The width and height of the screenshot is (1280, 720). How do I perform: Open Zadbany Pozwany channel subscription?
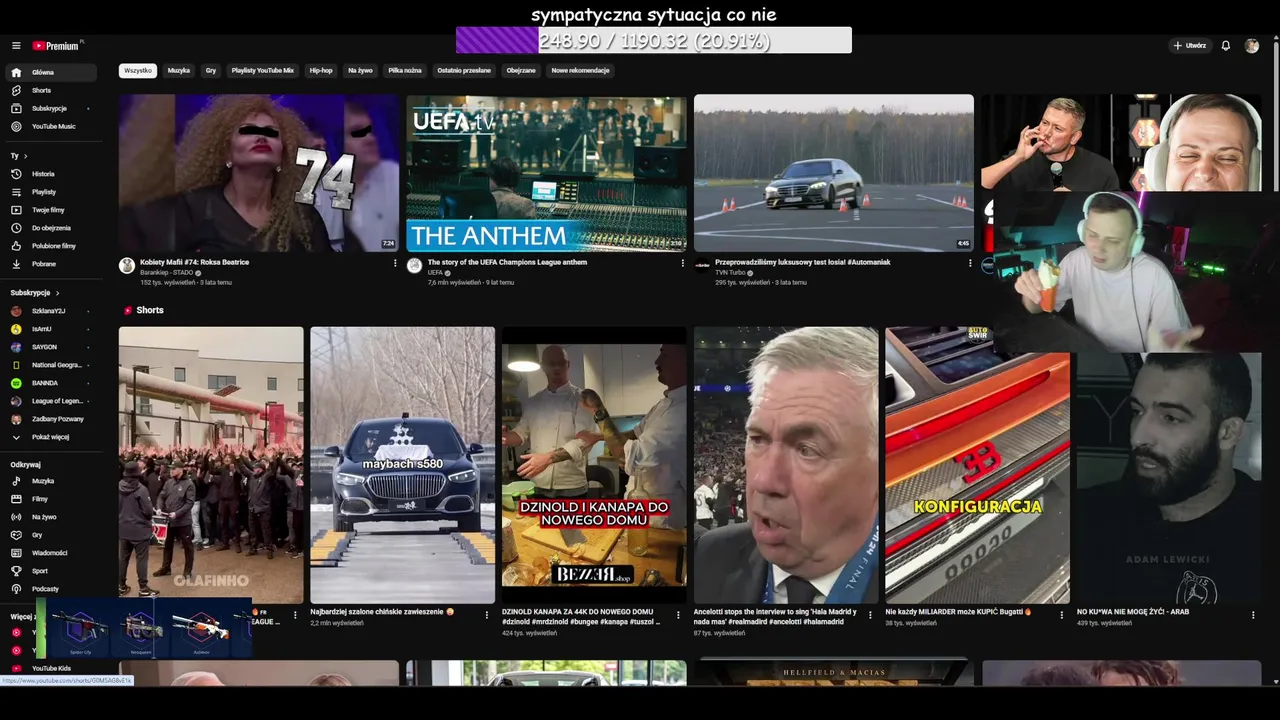click(x=51, y=419)
